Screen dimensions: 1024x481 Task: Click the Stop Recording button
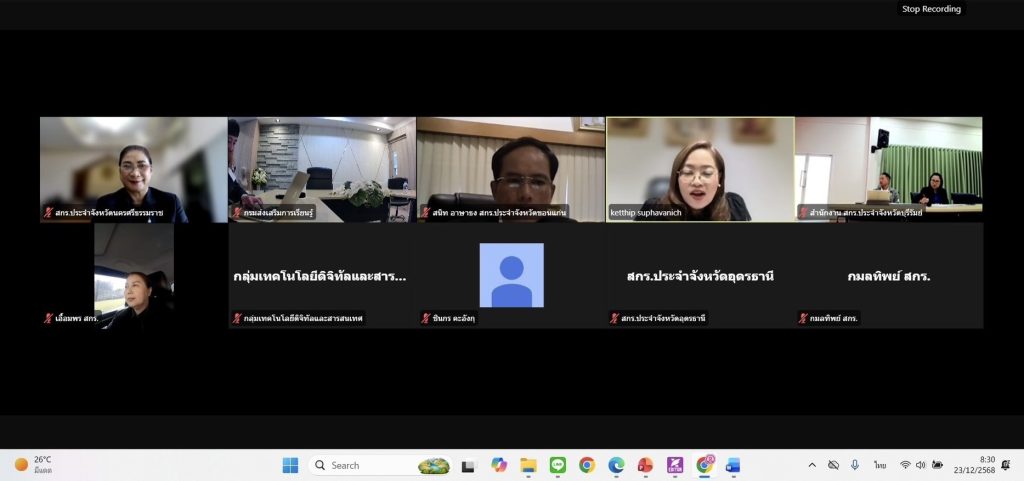click(x=930, y=9)
